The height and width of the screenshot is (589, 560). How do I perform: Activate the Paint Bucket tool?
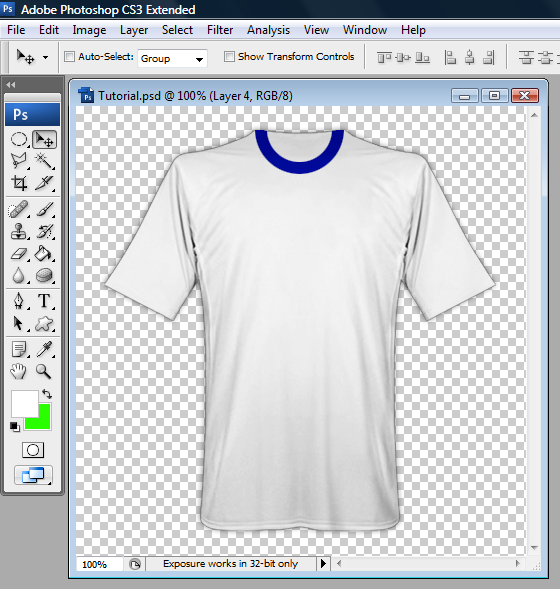point(44,254)
